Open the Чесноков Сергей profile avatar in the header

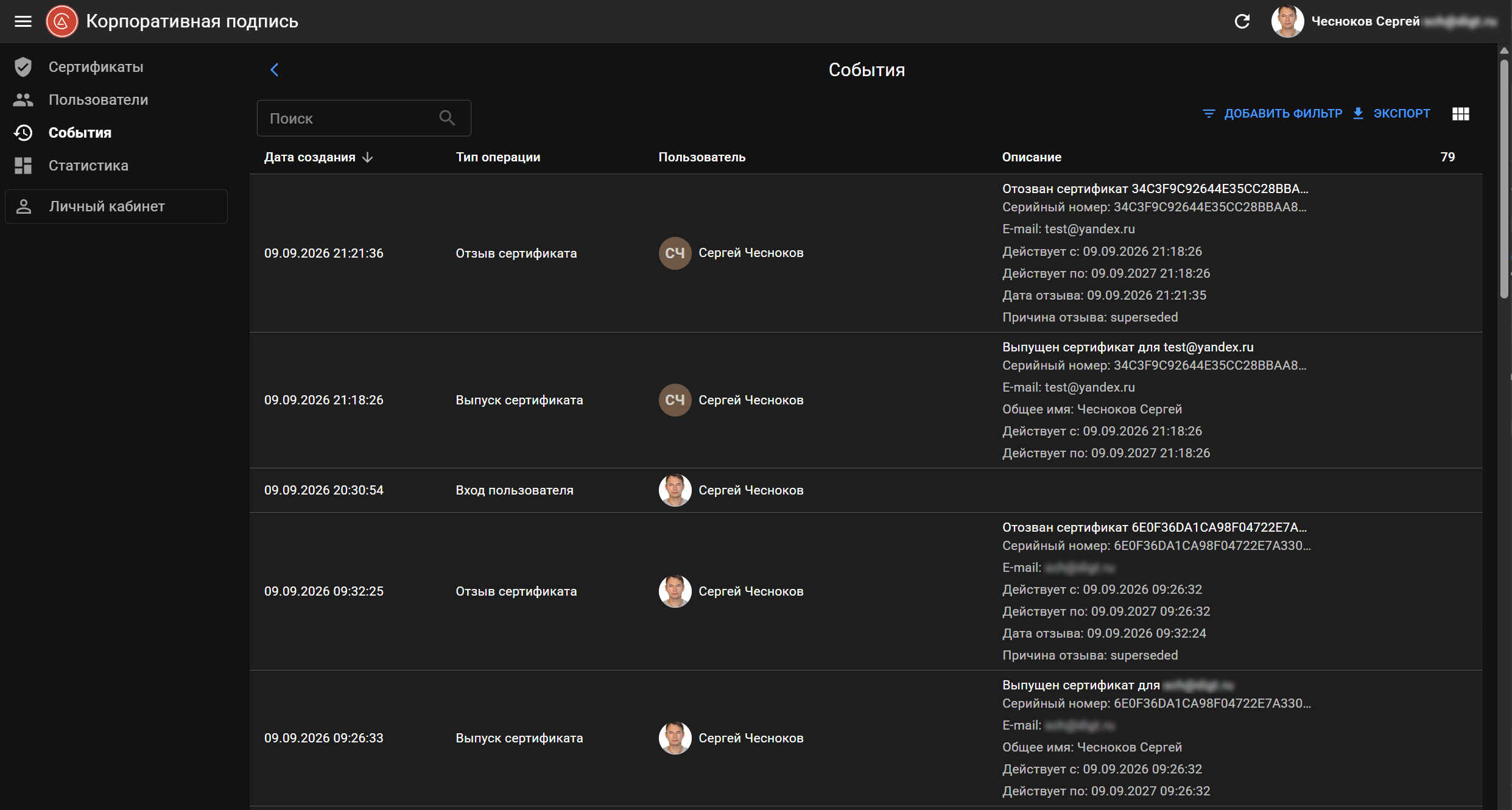coord(1287,21)
